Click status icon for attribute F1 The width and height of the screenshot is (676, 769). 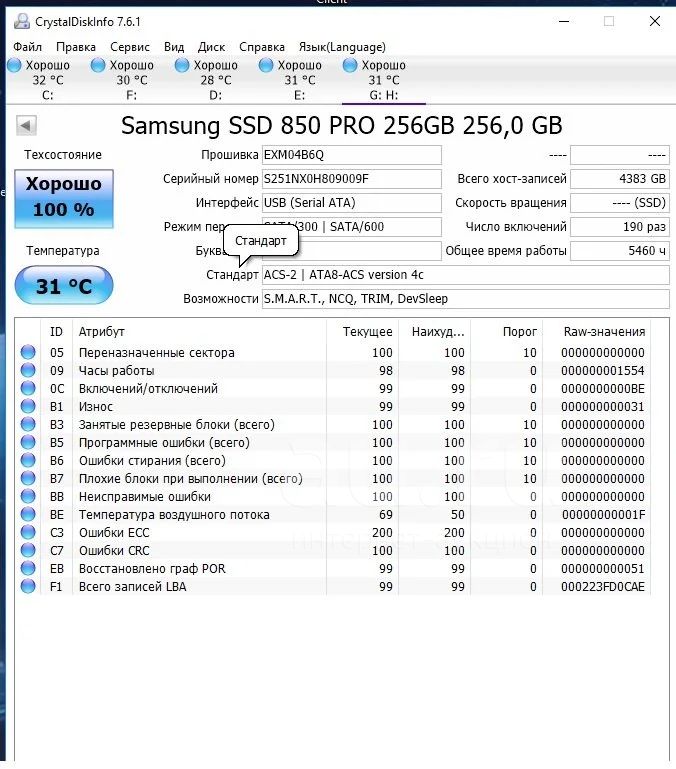point(28,586)
